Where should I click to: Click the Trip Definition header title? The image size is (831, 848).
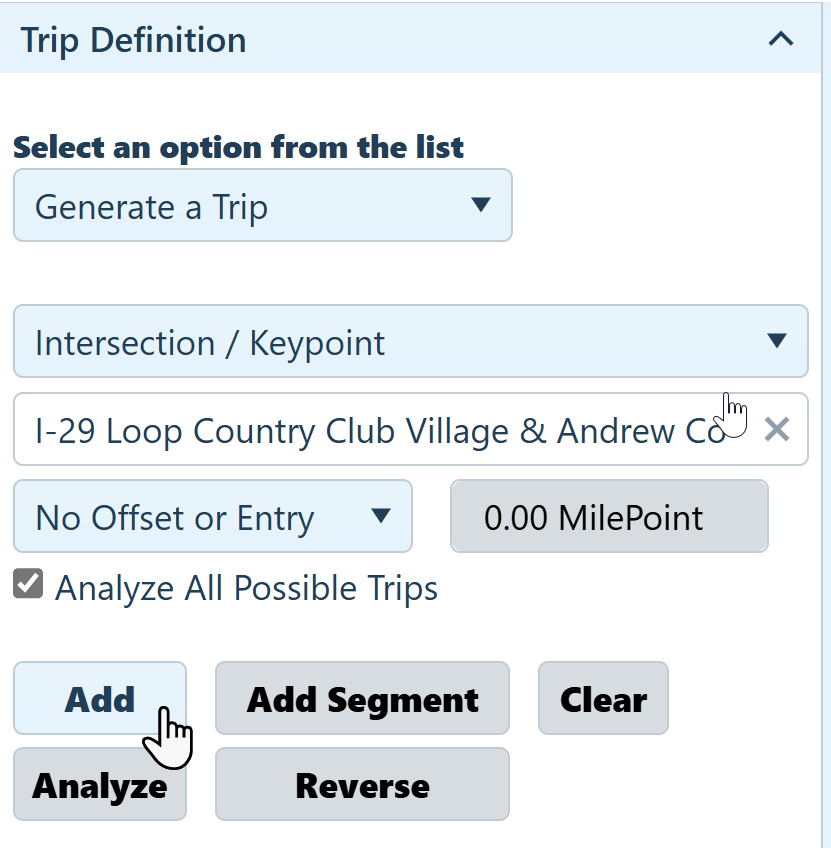tap(133, 40)
